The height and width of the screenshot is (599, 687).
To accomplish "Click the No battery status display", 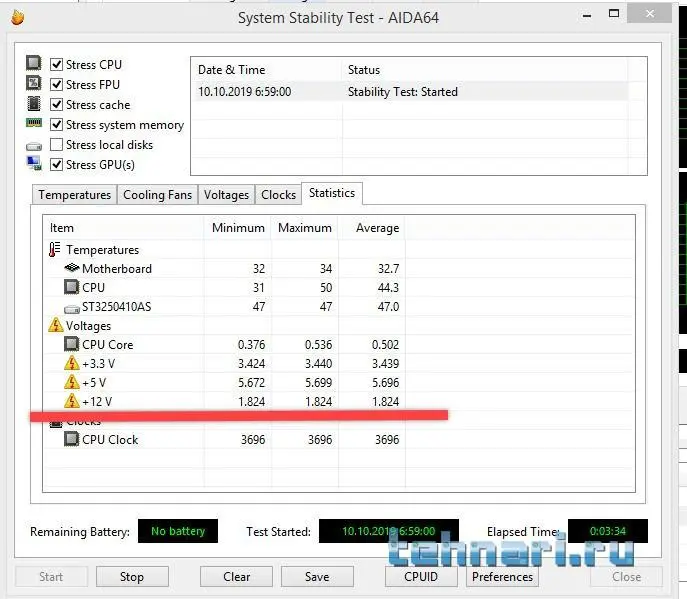I will [178, 531].
